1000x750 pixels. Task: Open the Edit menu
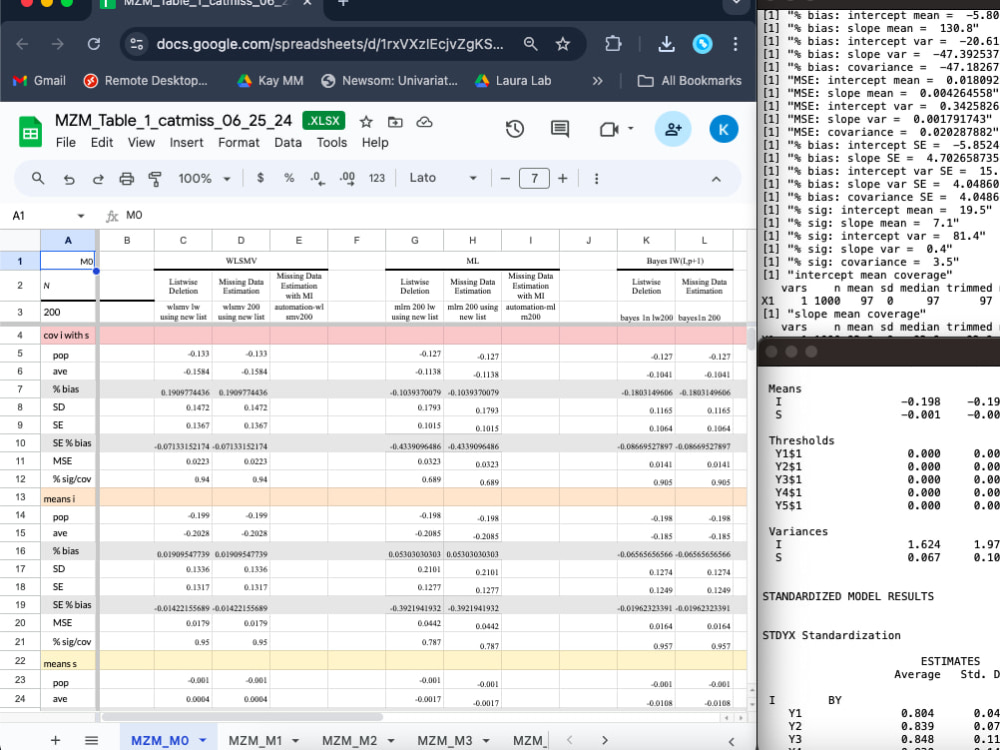[x=101, y=142]
